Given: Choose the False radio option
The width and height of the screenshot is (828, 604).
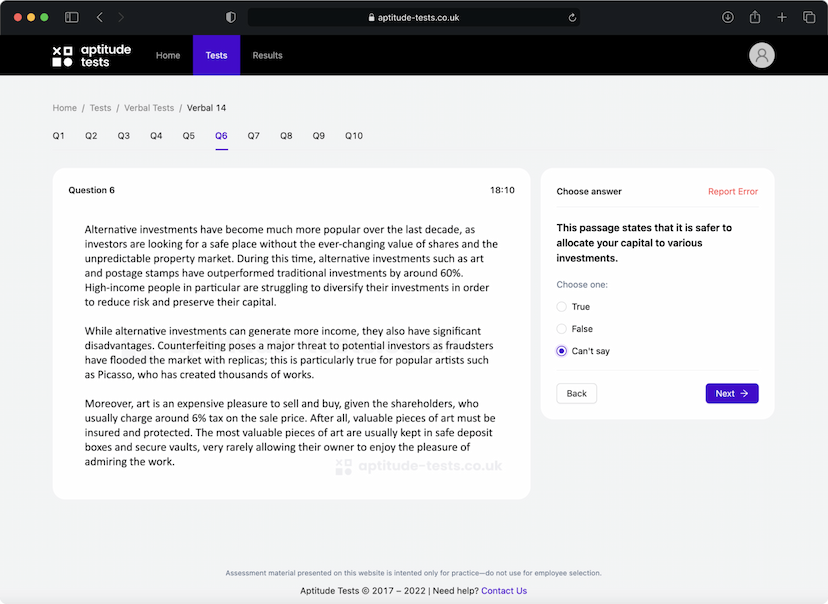Looking at the screenshot, I should pos(562,329).
